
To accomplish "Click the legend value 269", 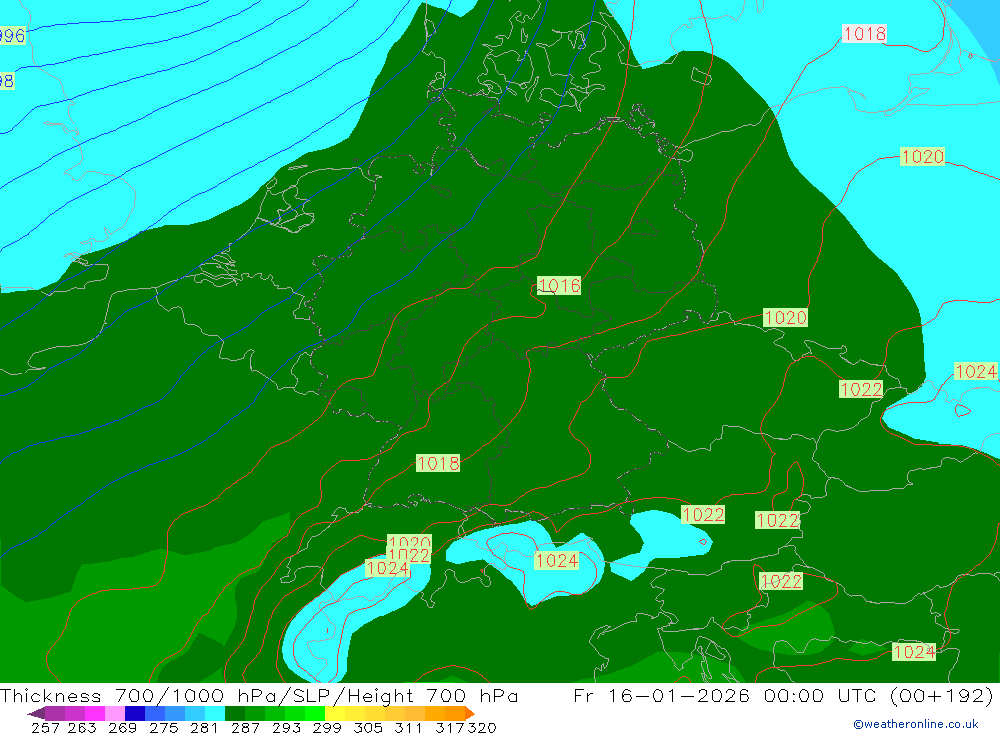I will coord(122,727).
